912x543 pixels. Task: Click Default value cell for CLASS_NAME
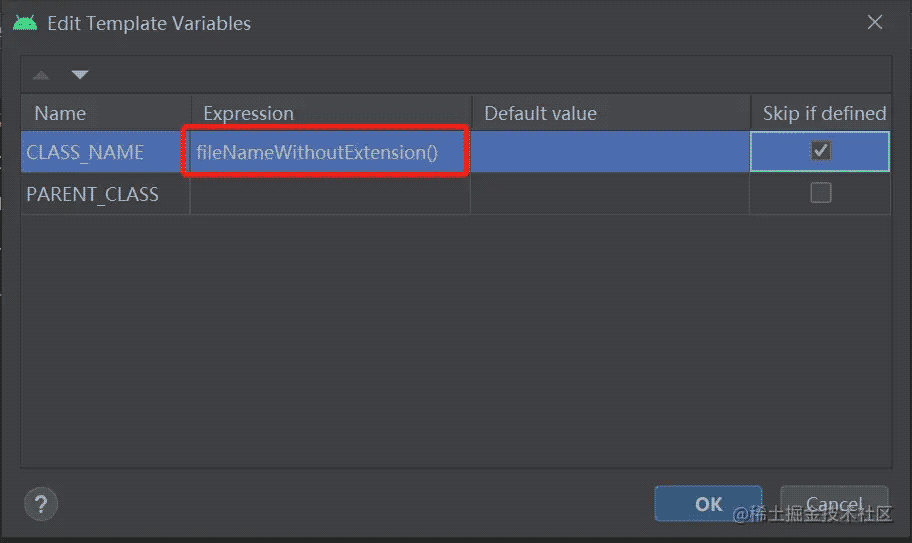[610, 152]
